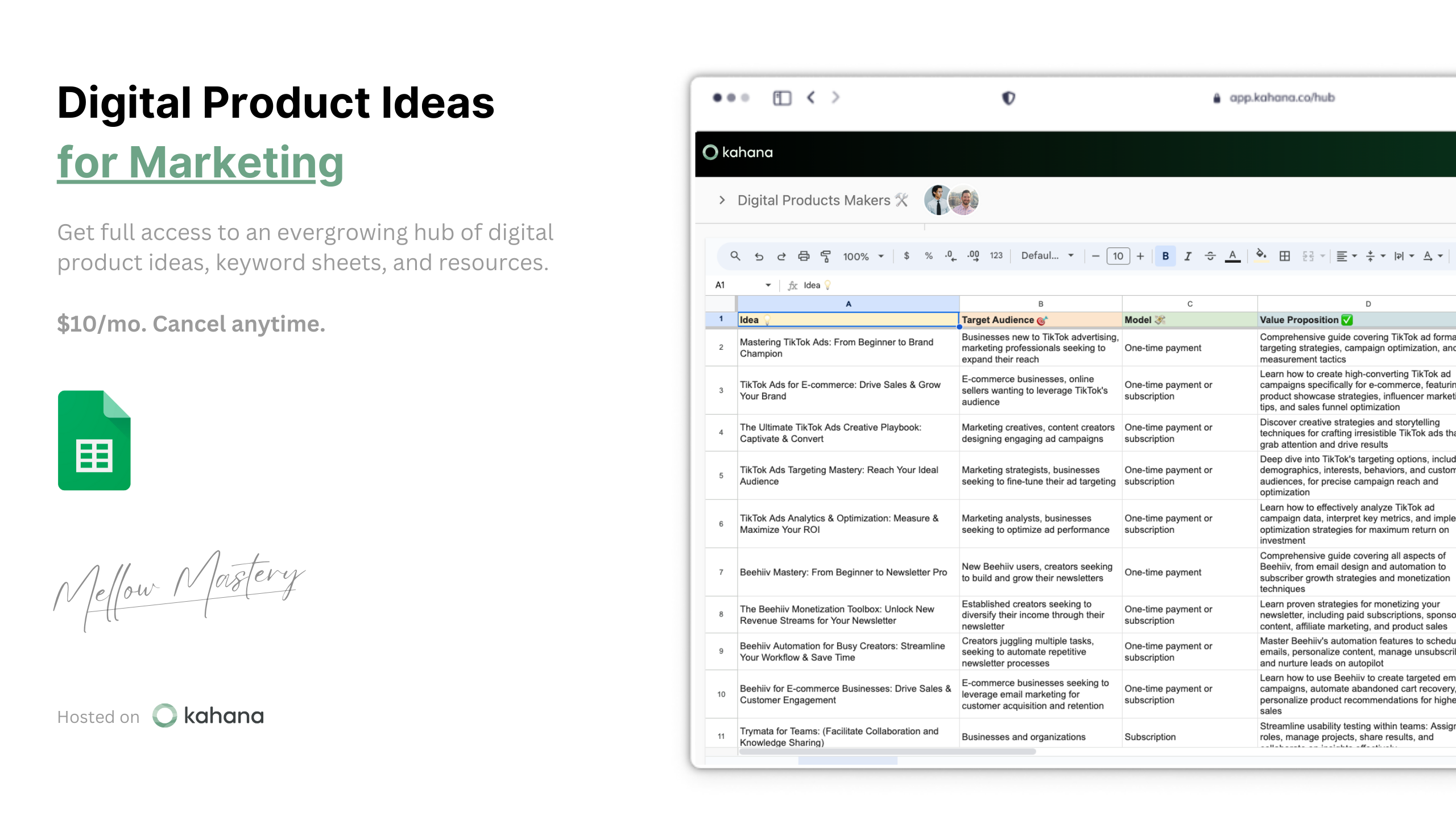Screen dimensions: 1456x819
Task: Click the merge cells icon
Action: coord(1308,256)
